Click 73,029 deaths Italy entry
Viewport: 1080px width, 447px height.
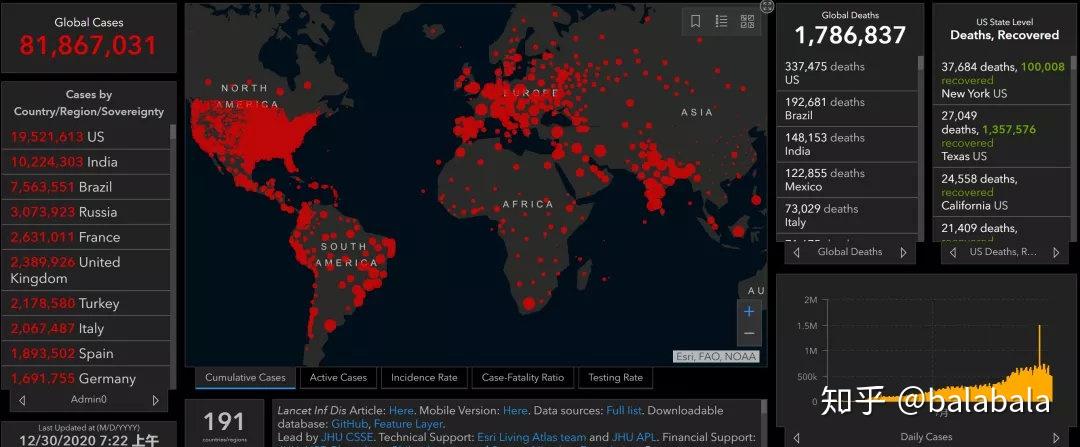[847, 216]
